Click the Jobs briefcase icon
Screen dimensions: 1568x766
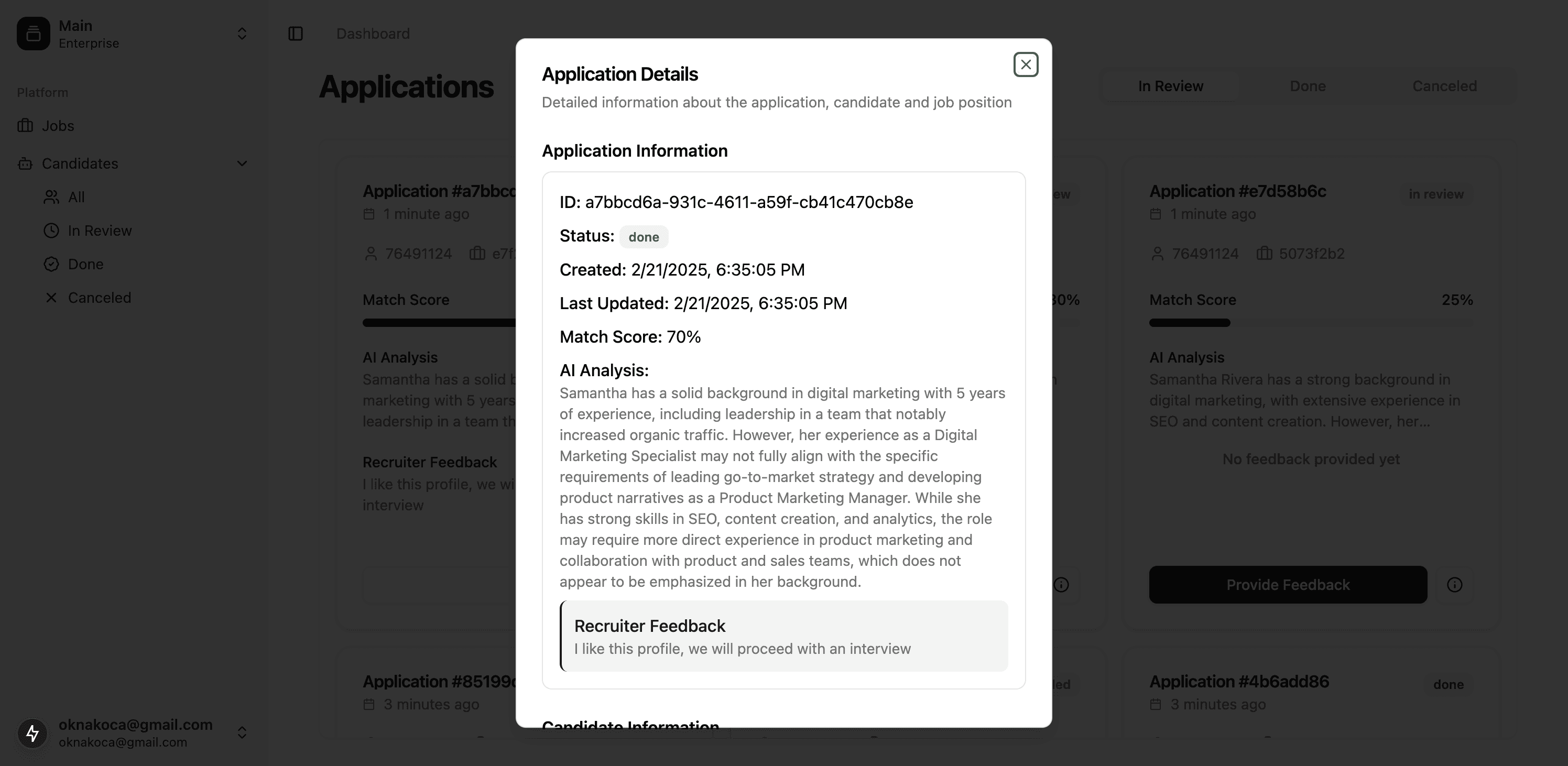point(25,126)
